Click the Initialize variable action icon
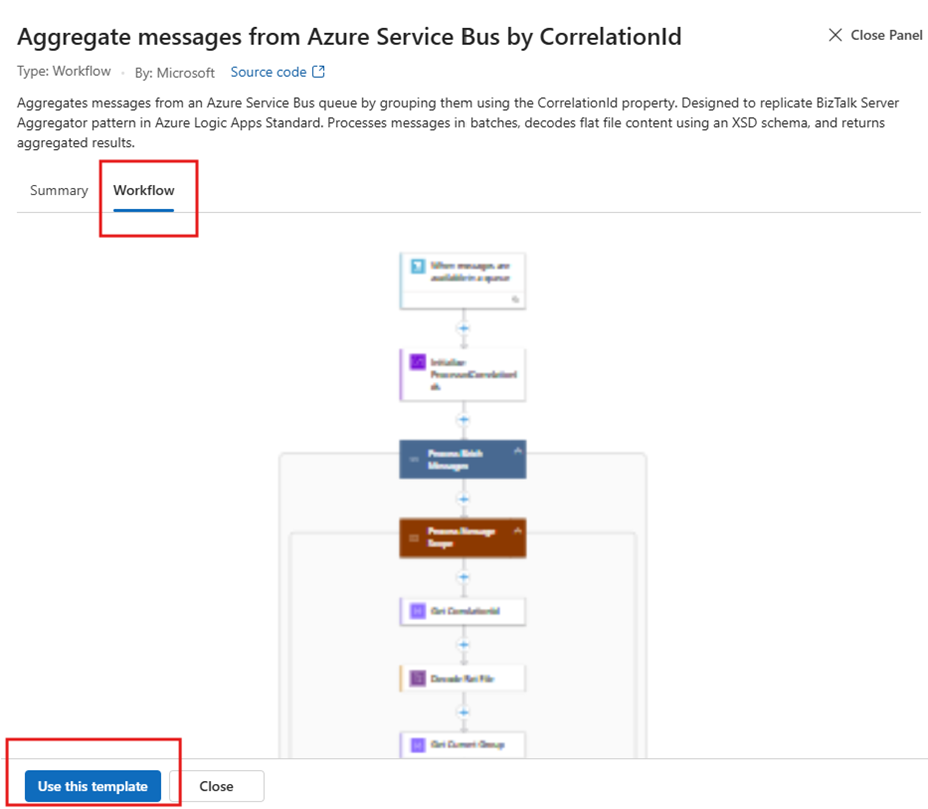928x809 pixels. (x=417, y=362)
